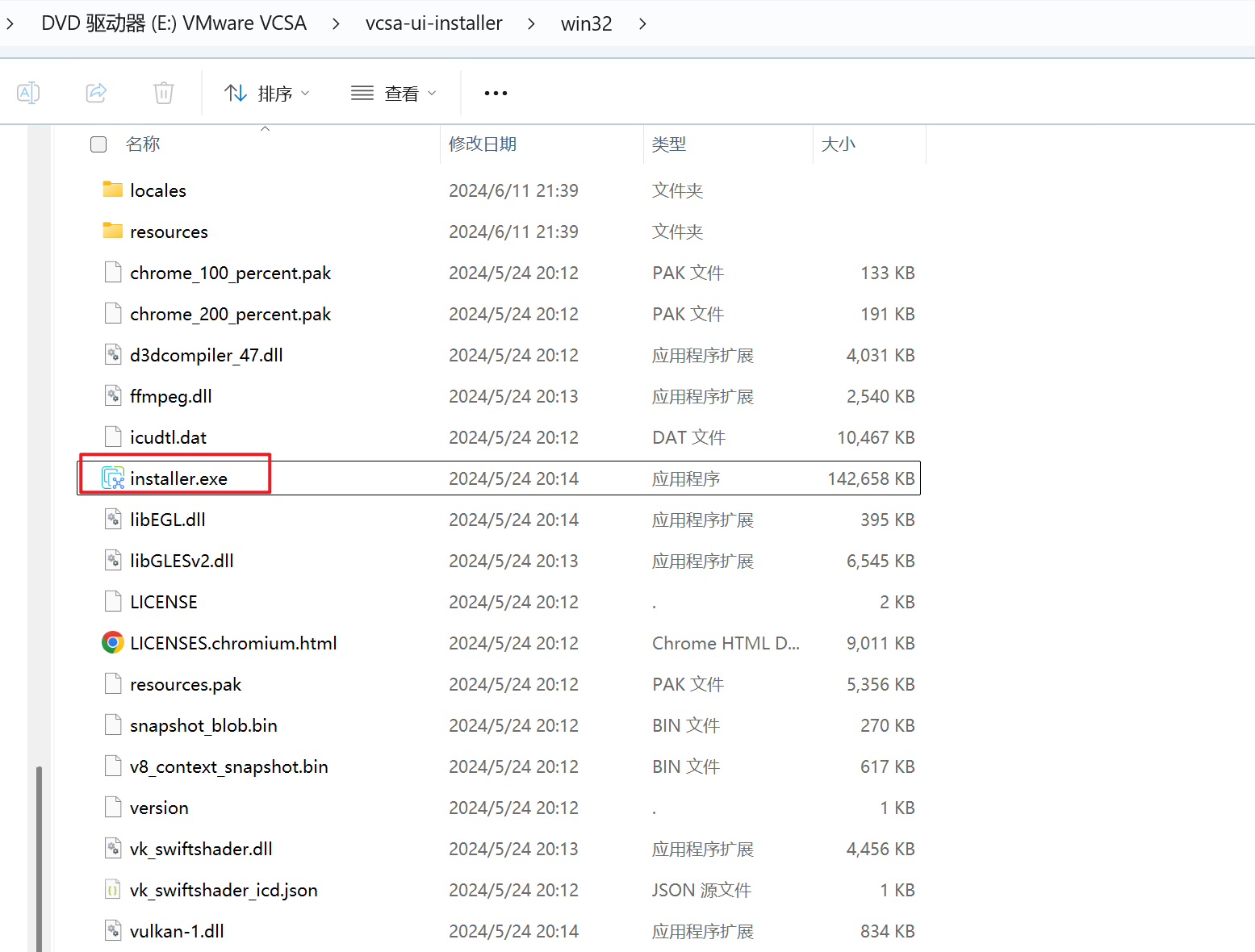The image size is (1255, 952).
Task: Sort files by the 修改日期 column
Action: (483, 144)
